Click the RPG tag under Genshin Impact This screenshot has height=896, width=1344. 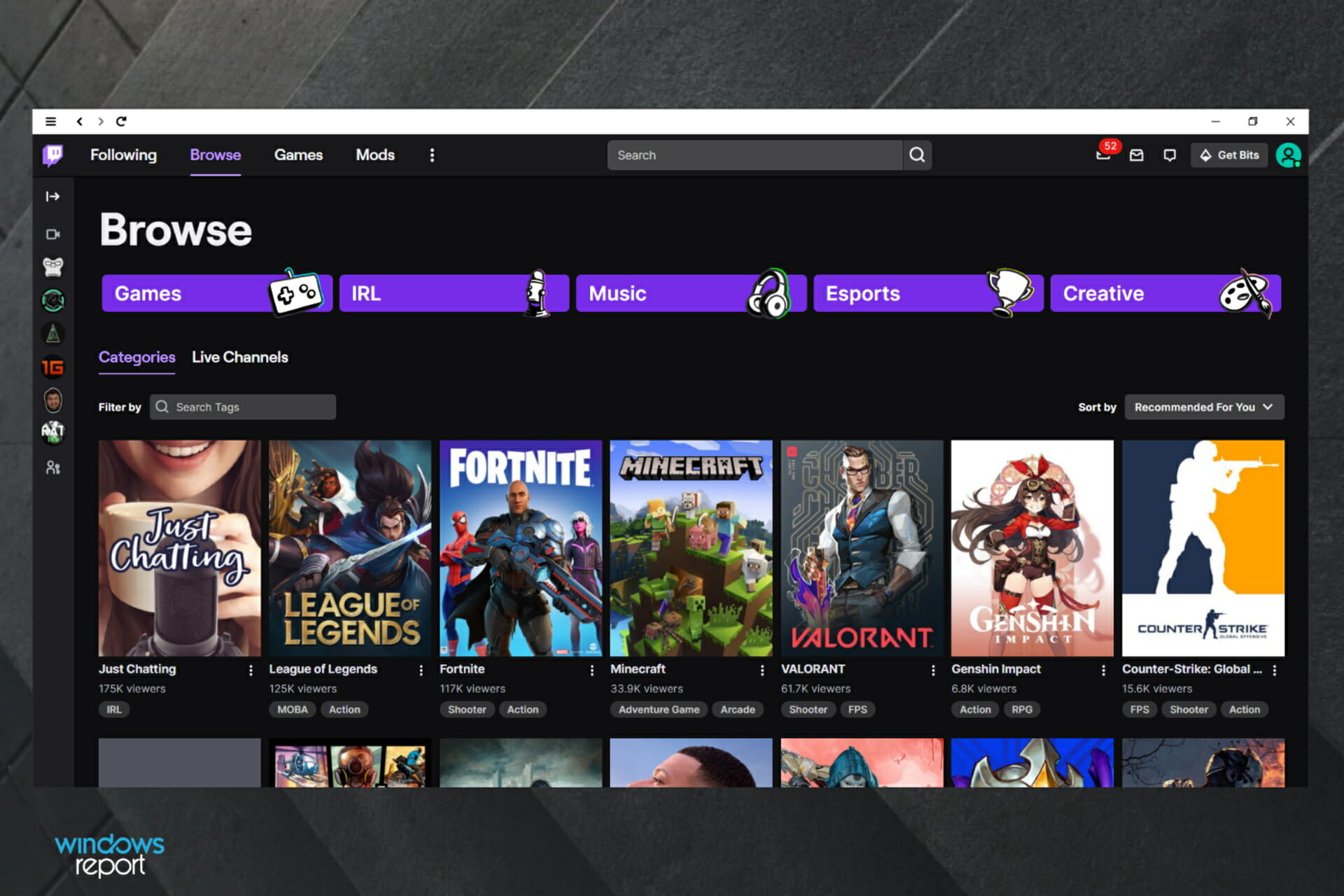(1022, 709)
